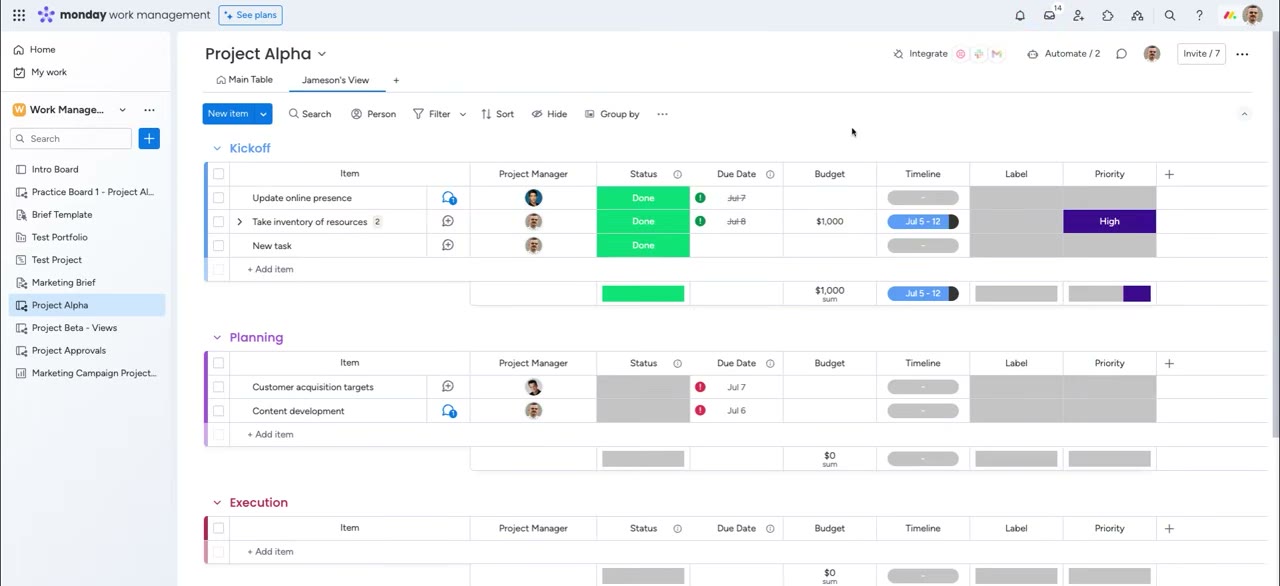Open Automate / 2 panel
This screenshot has height=586, width=1280.
click(1063, 54)
